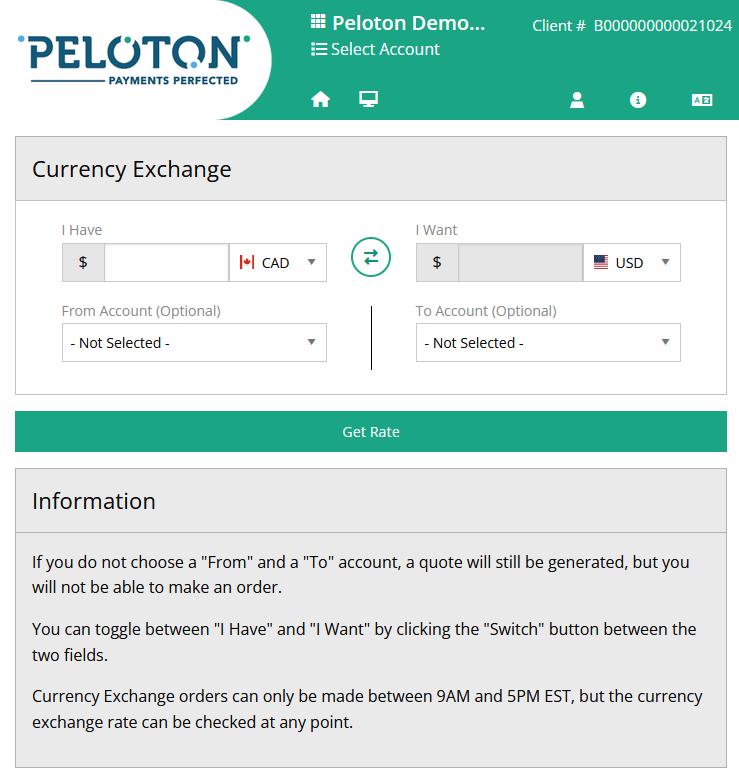The image size is (739, 777).
Task: Expand the To Account dropdown
Action: coord(548,343)
